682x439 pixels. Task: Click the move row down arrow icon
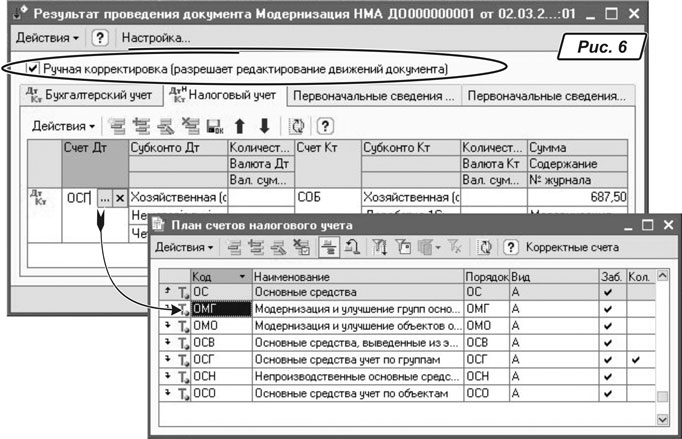click(264, 127)
